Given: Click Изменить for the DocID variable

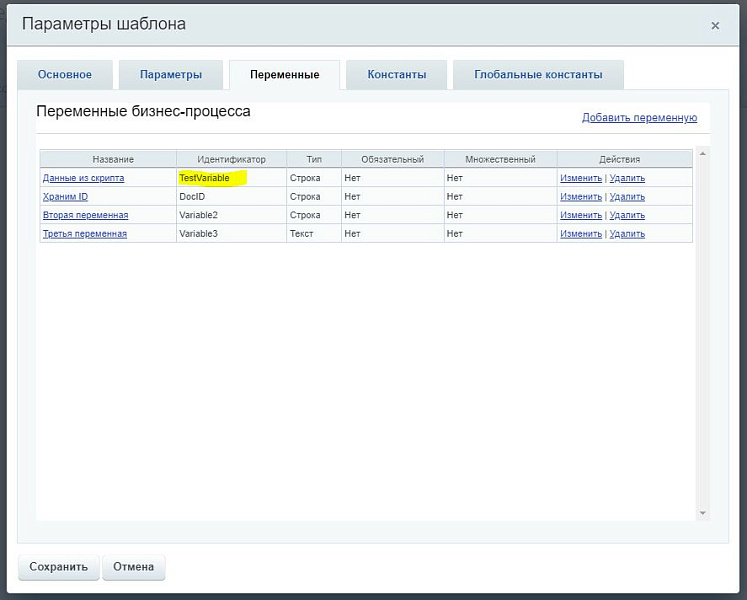Looking at the screenshot, I should (580, 197).
